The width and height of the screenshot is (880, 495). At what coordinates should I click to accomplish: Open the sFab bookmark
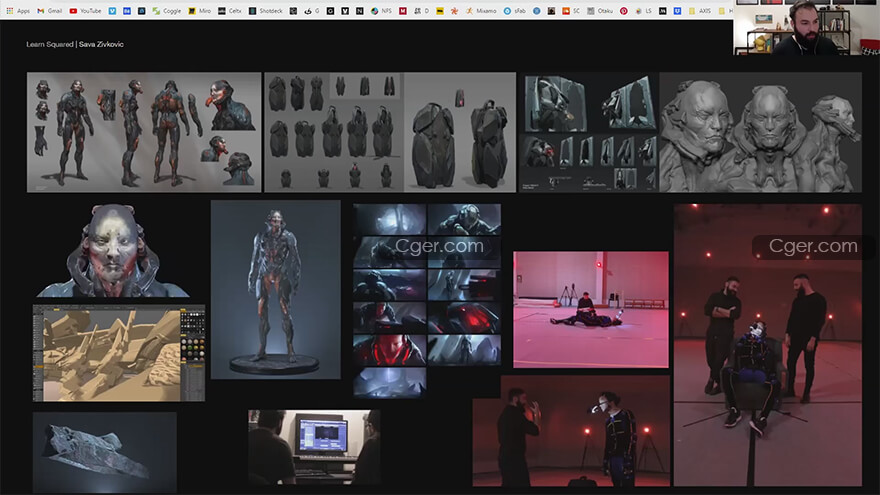(515, 11)
